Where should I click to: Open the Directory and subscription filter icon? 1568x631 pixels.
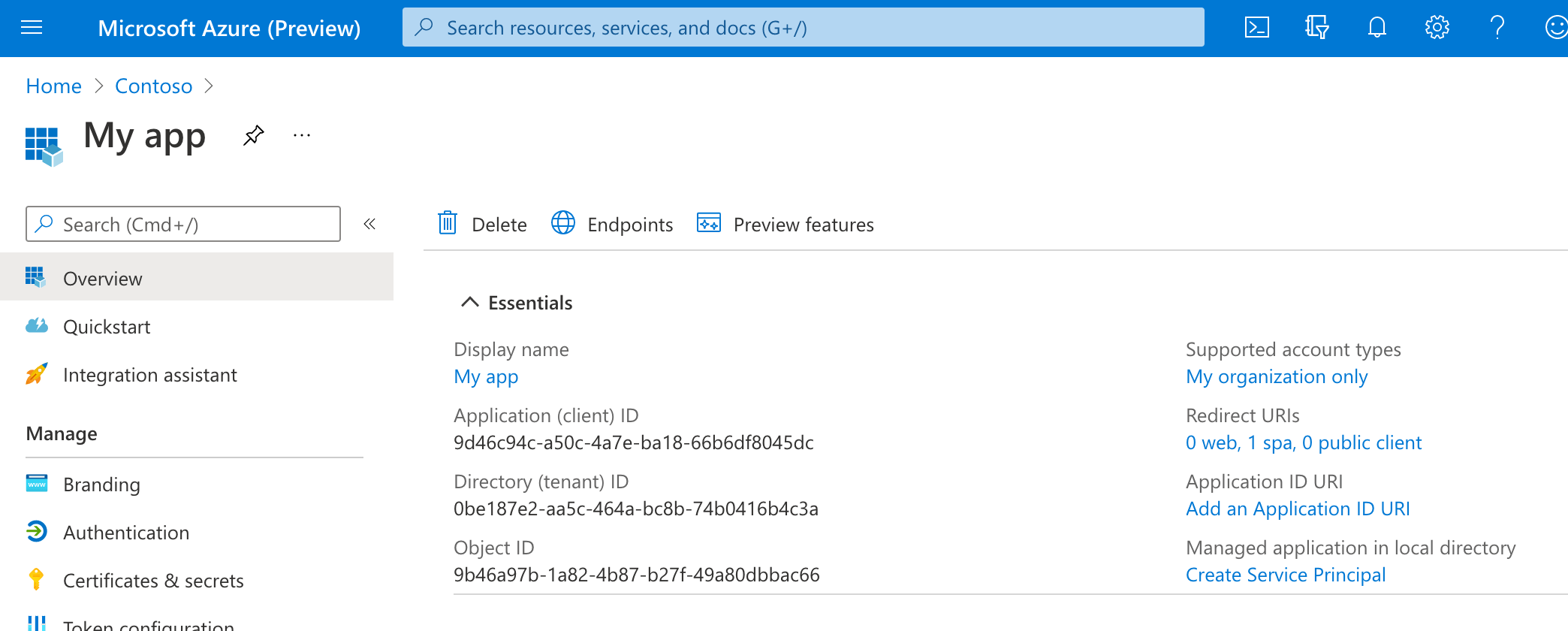(x=1316, y=28)
